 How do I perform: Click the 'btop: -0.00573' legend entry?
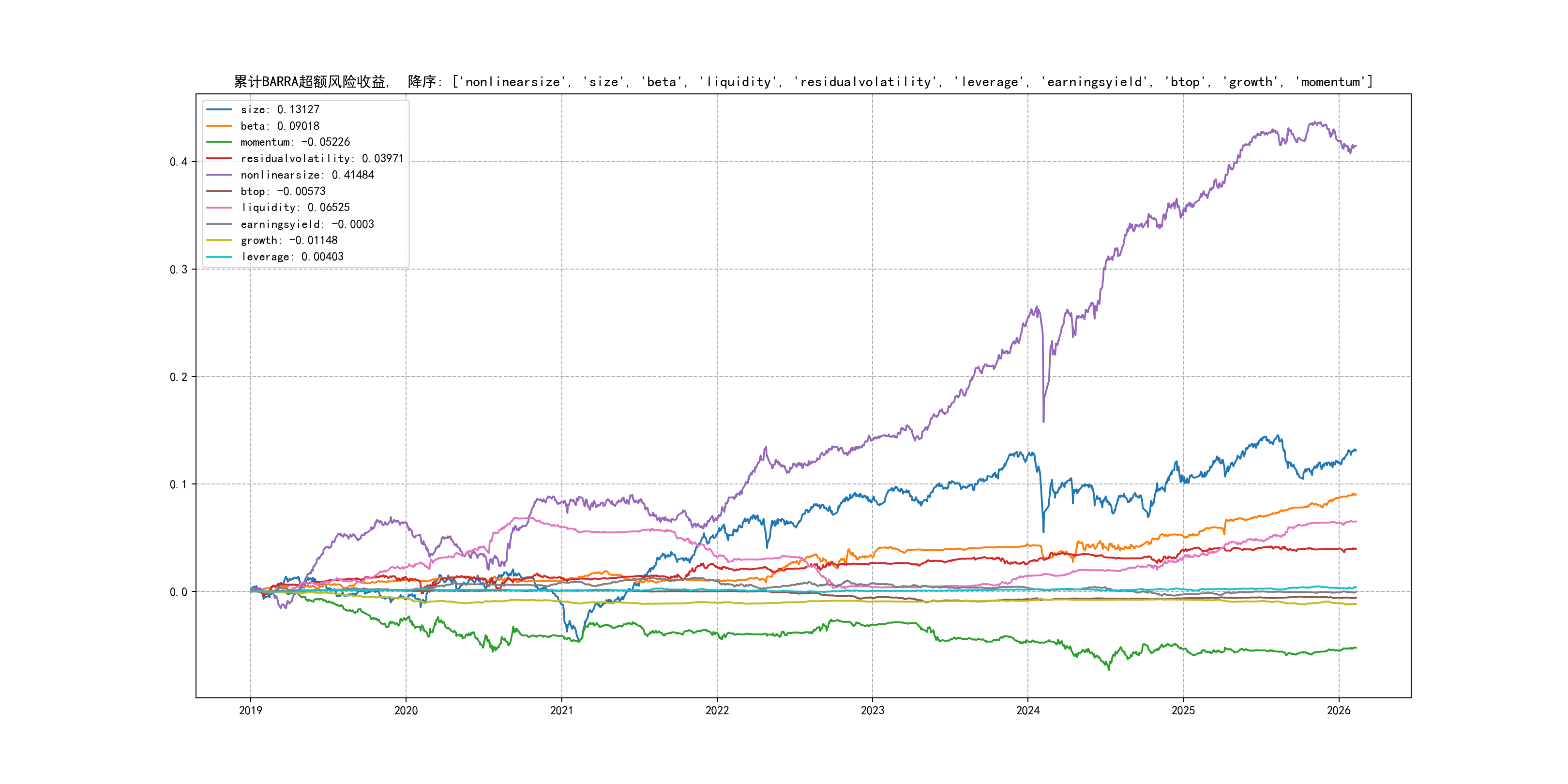pyautogui.click(x=283, y=192)
